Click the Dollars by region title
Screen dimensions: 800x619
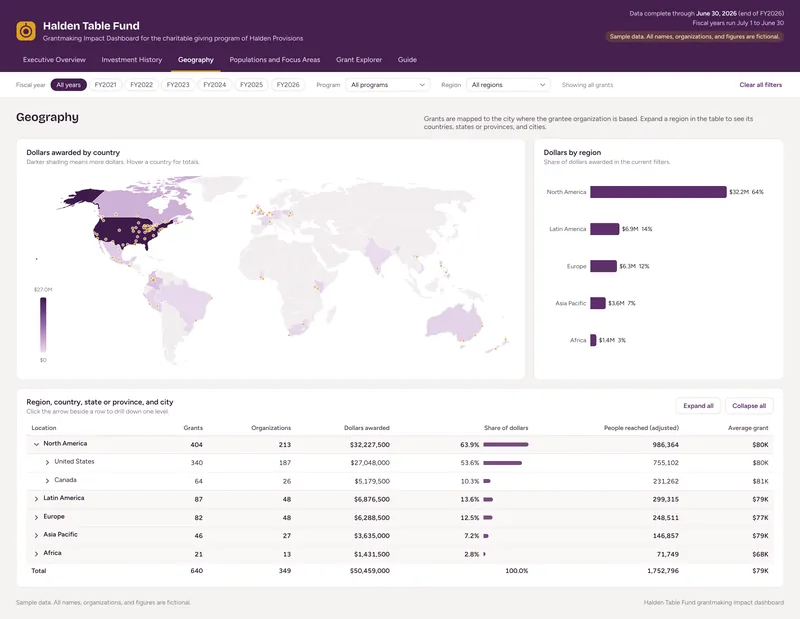click(572, 153)
